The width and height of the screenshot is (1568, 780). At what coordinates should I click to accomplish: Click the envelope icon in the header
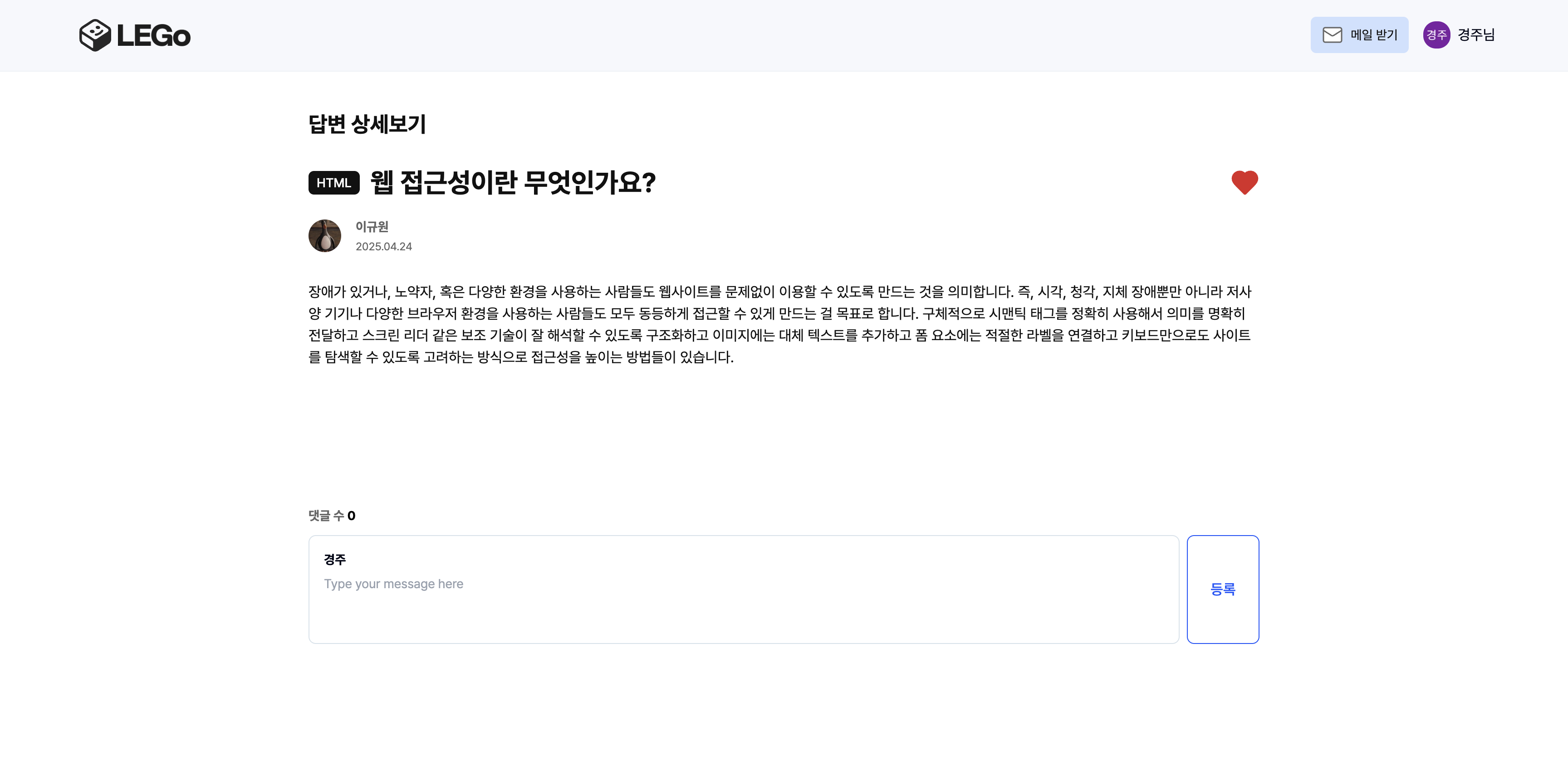click(x=1332, y=35)
